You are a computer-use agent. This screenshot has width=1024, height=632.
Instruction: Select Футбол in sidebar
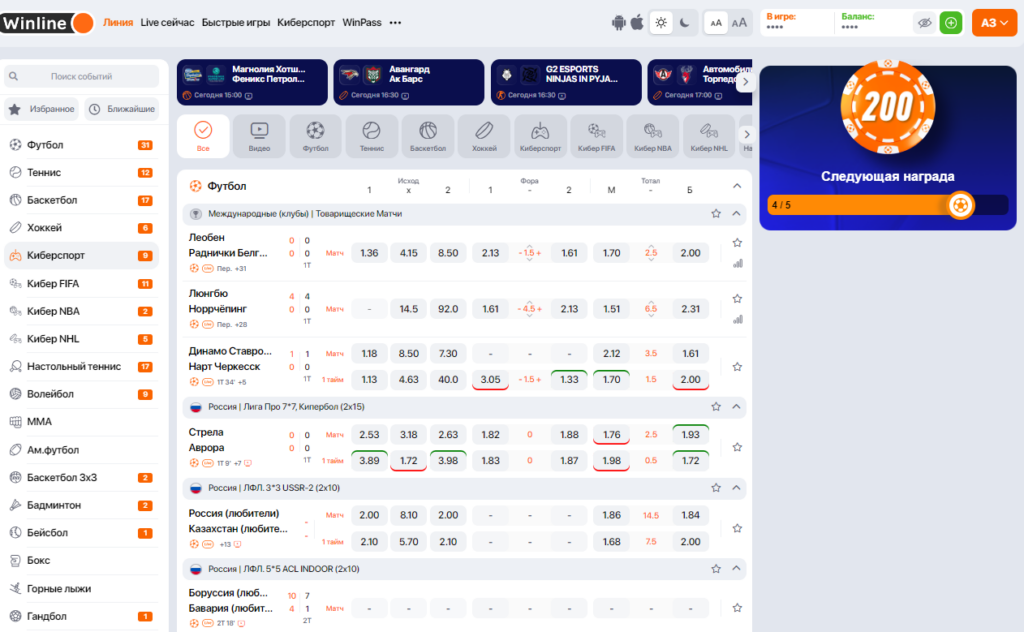pos(81,145)
